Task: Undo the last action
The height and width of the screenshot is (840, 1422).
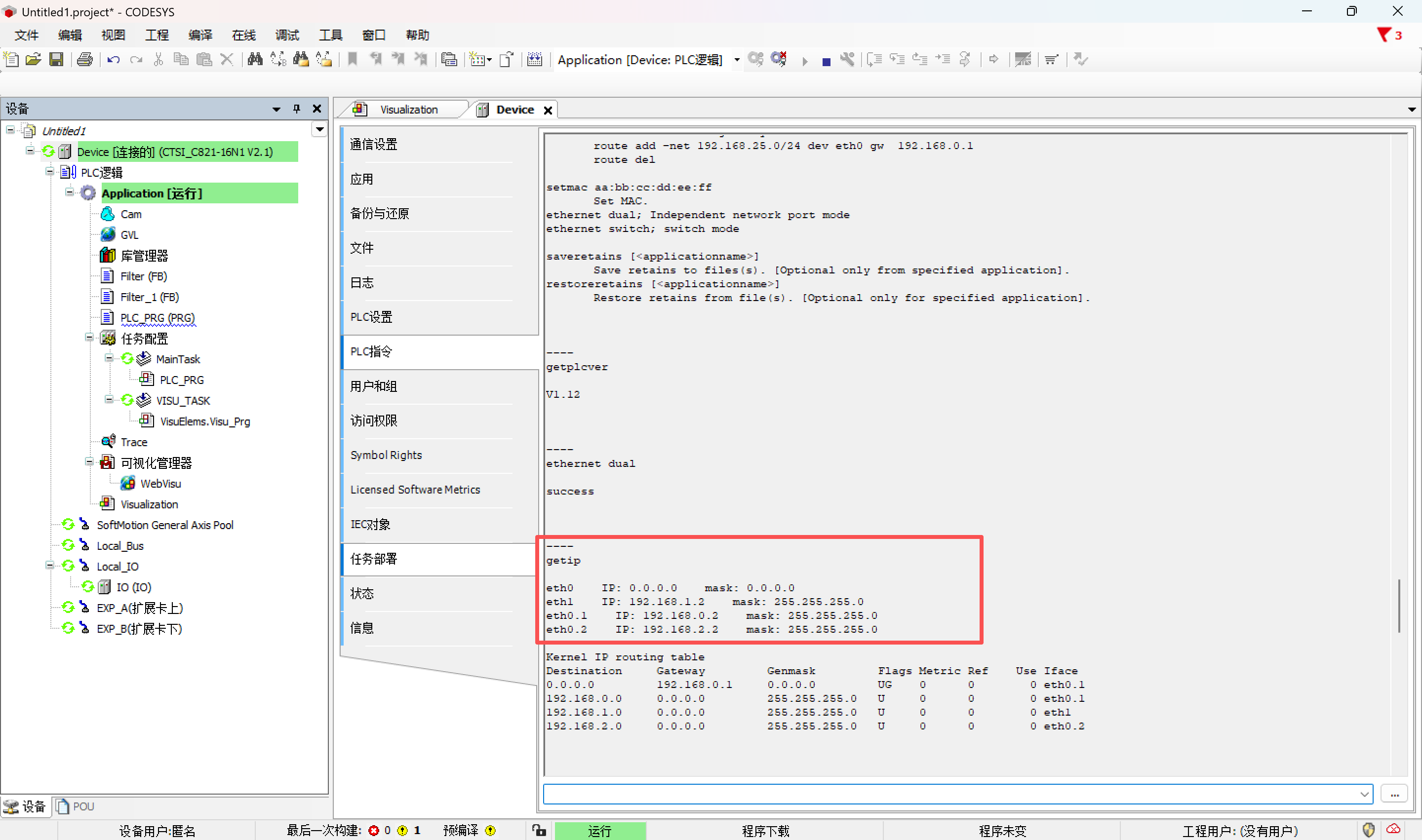Action: 113,59
